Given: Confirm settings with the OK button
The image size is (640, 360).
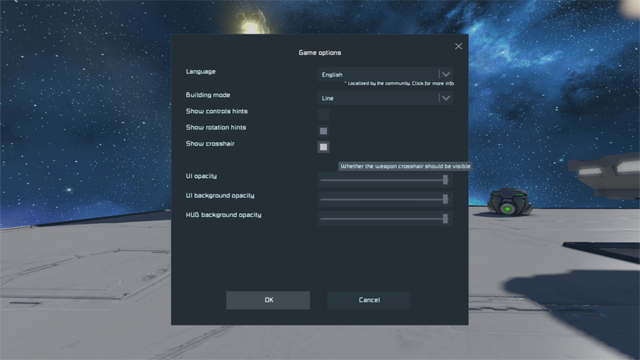Looking at the screenshot, I should 268,300.
